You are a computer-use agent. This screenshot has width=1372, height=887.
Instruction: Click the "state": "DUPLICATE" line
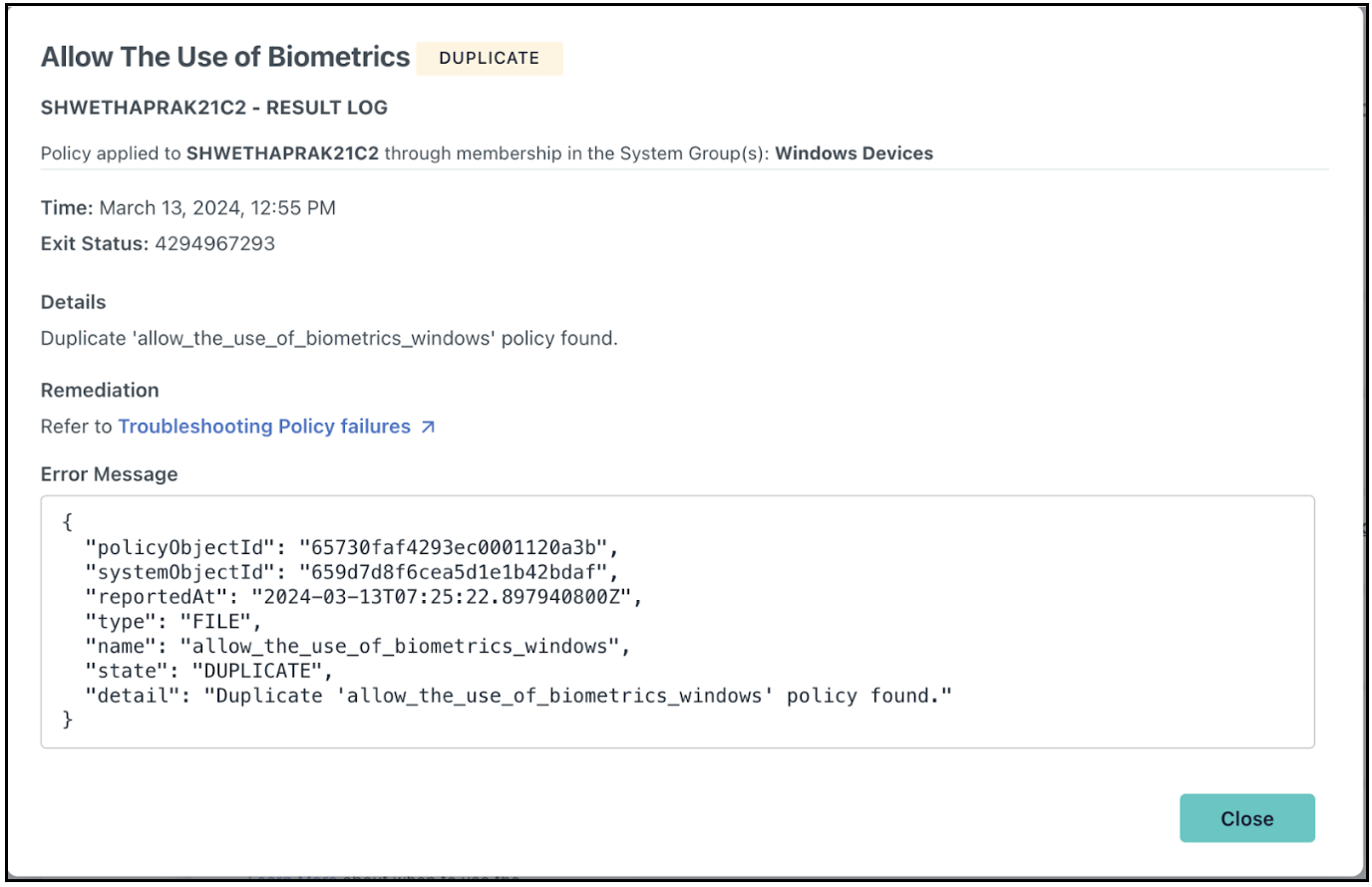[x=209, y=671]
